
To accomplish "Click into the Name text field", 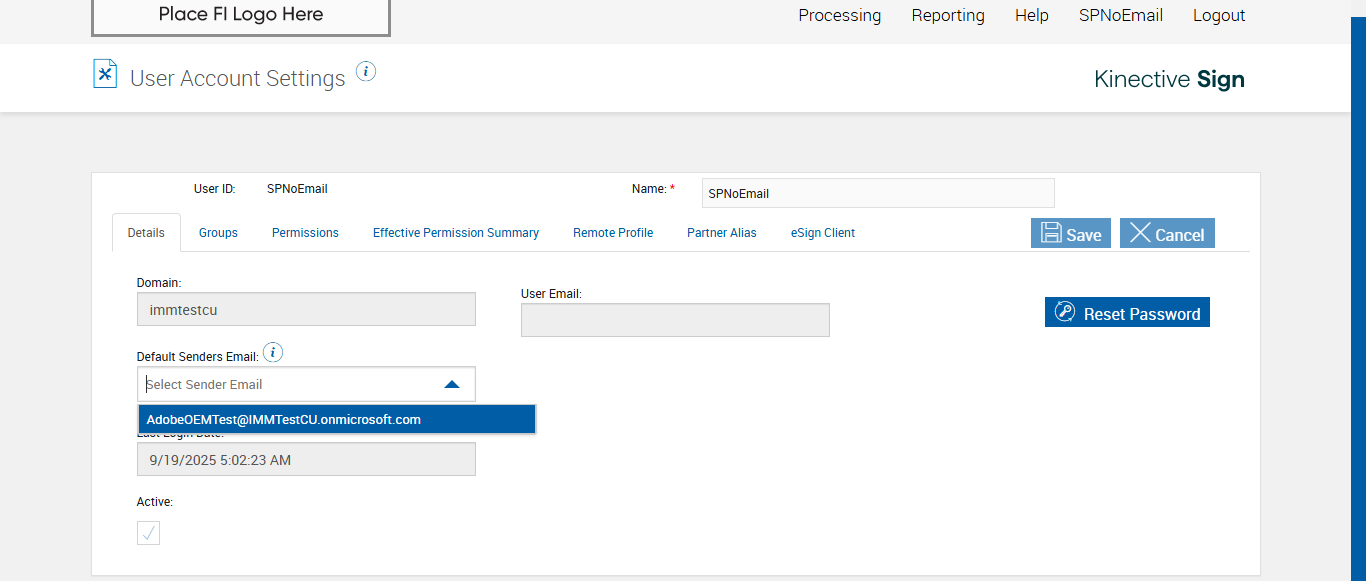I will point(878,193).
